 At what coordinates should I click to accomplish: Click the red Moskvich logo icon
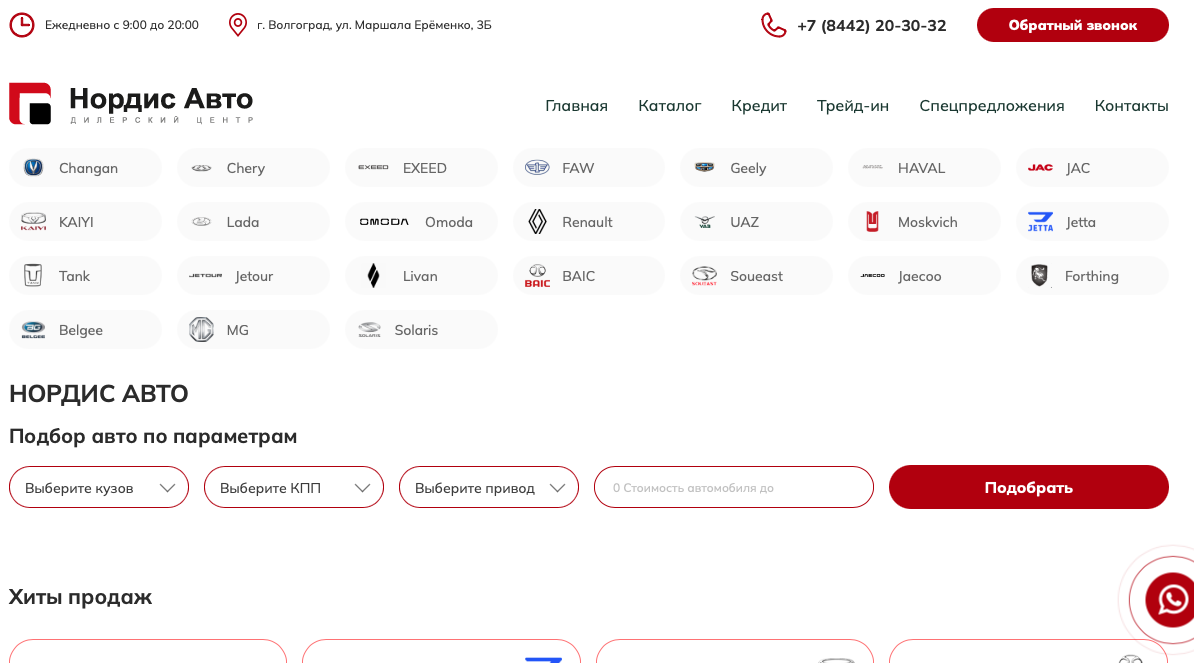(873, 222)
